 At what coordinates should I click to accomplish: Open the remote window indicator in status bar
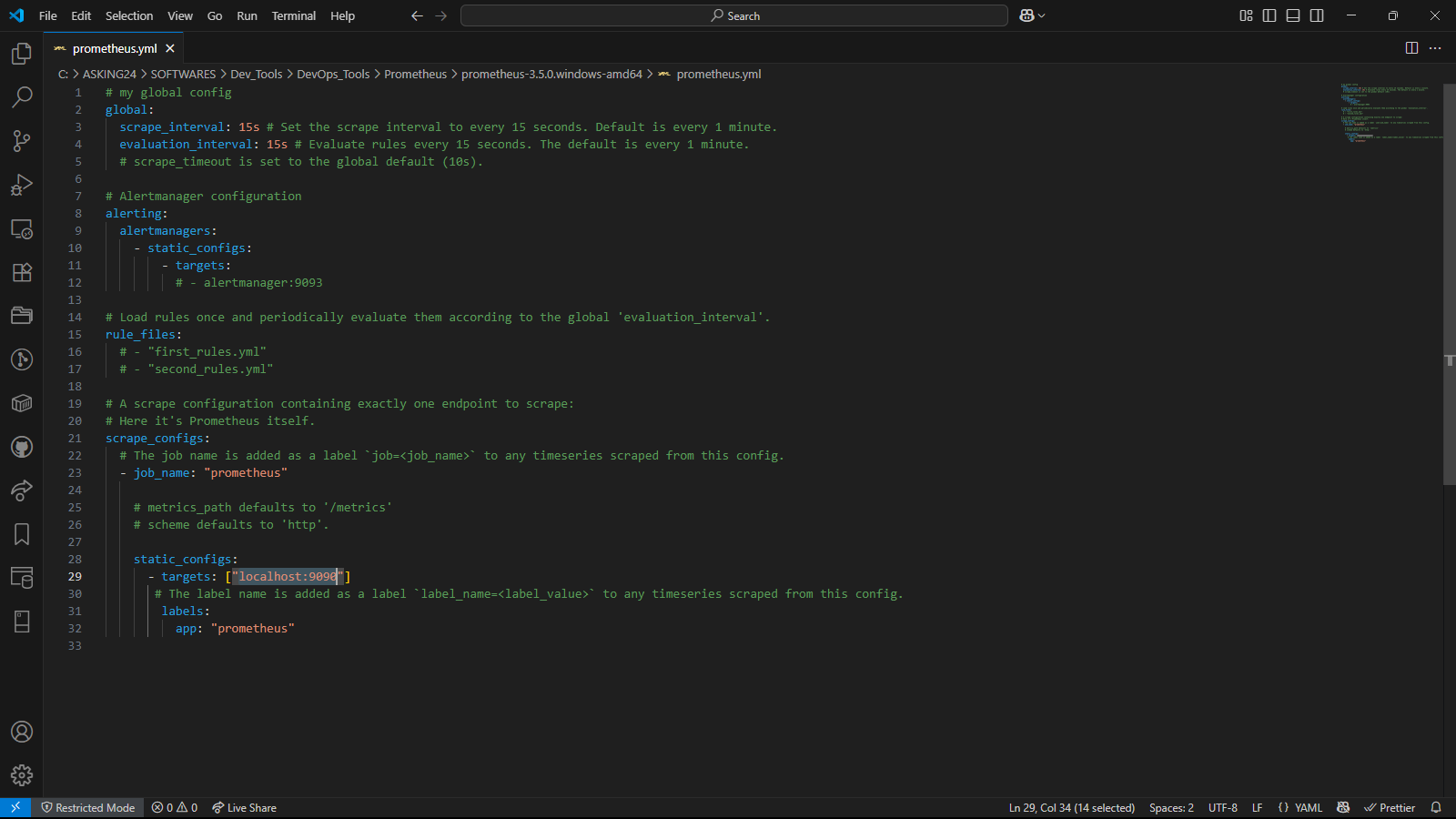15,807
